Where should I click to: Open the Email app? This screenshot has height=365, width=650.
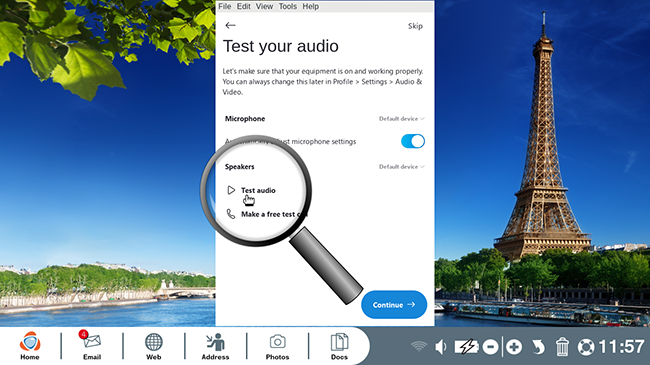(92, 346)
